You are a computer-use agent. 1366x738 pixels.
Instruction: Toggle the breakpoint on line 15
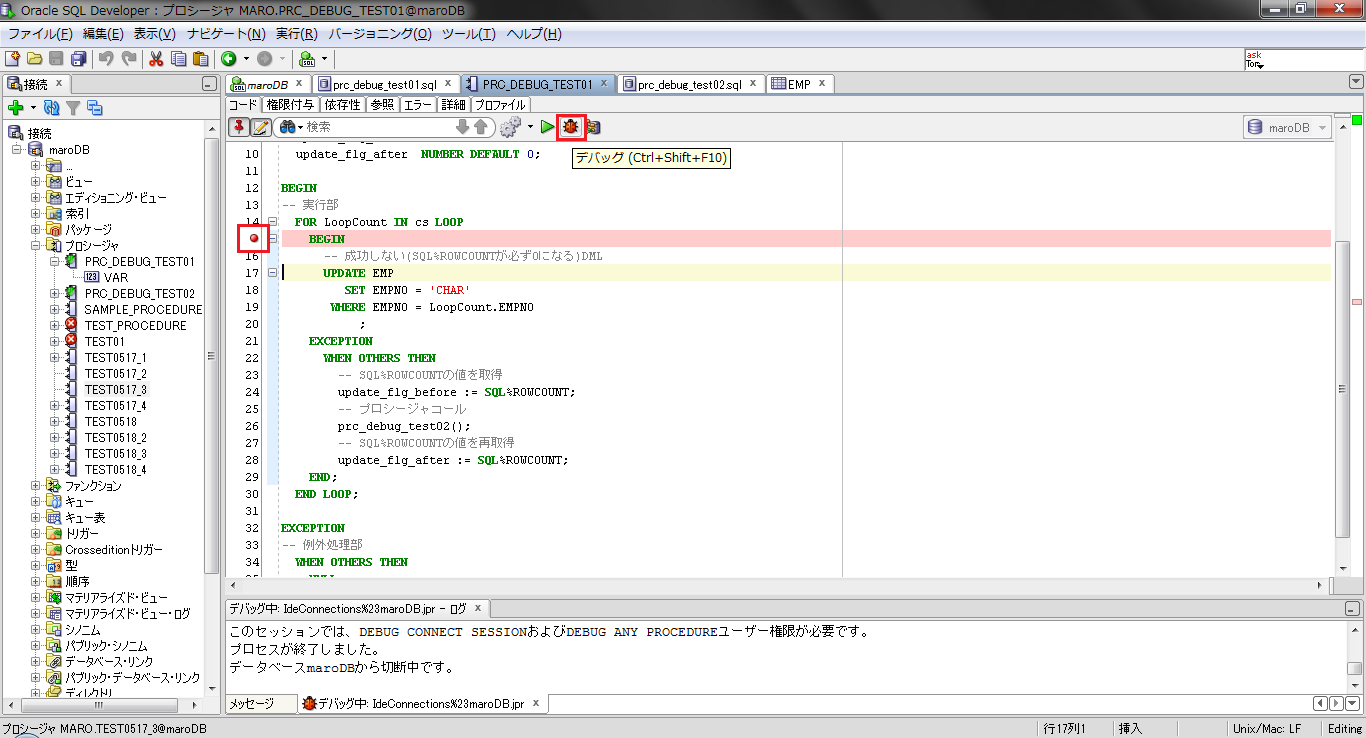[254, 239]
